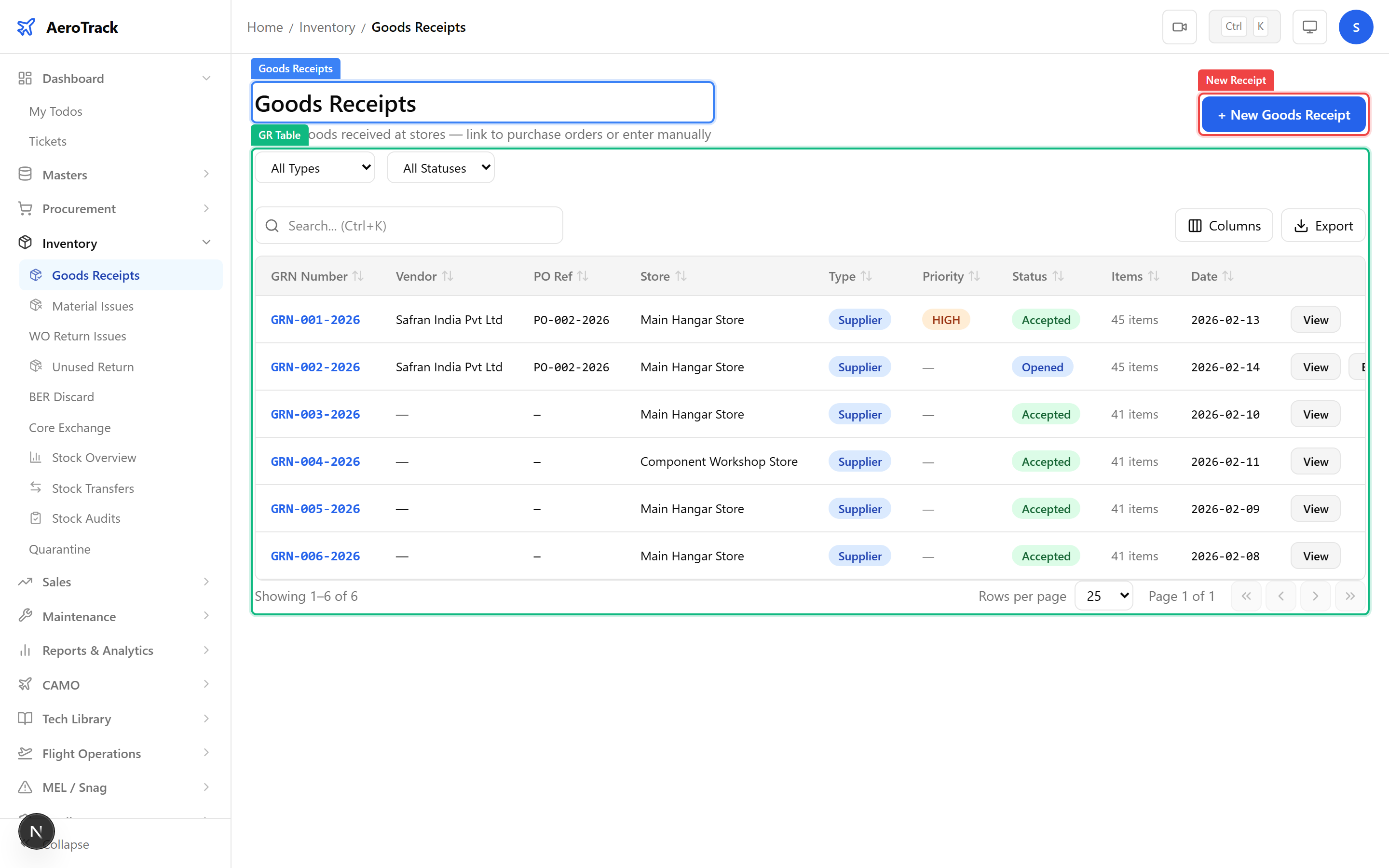Open the All Types filter dropdown
The image size is (1389, 868).
(314, 167)
